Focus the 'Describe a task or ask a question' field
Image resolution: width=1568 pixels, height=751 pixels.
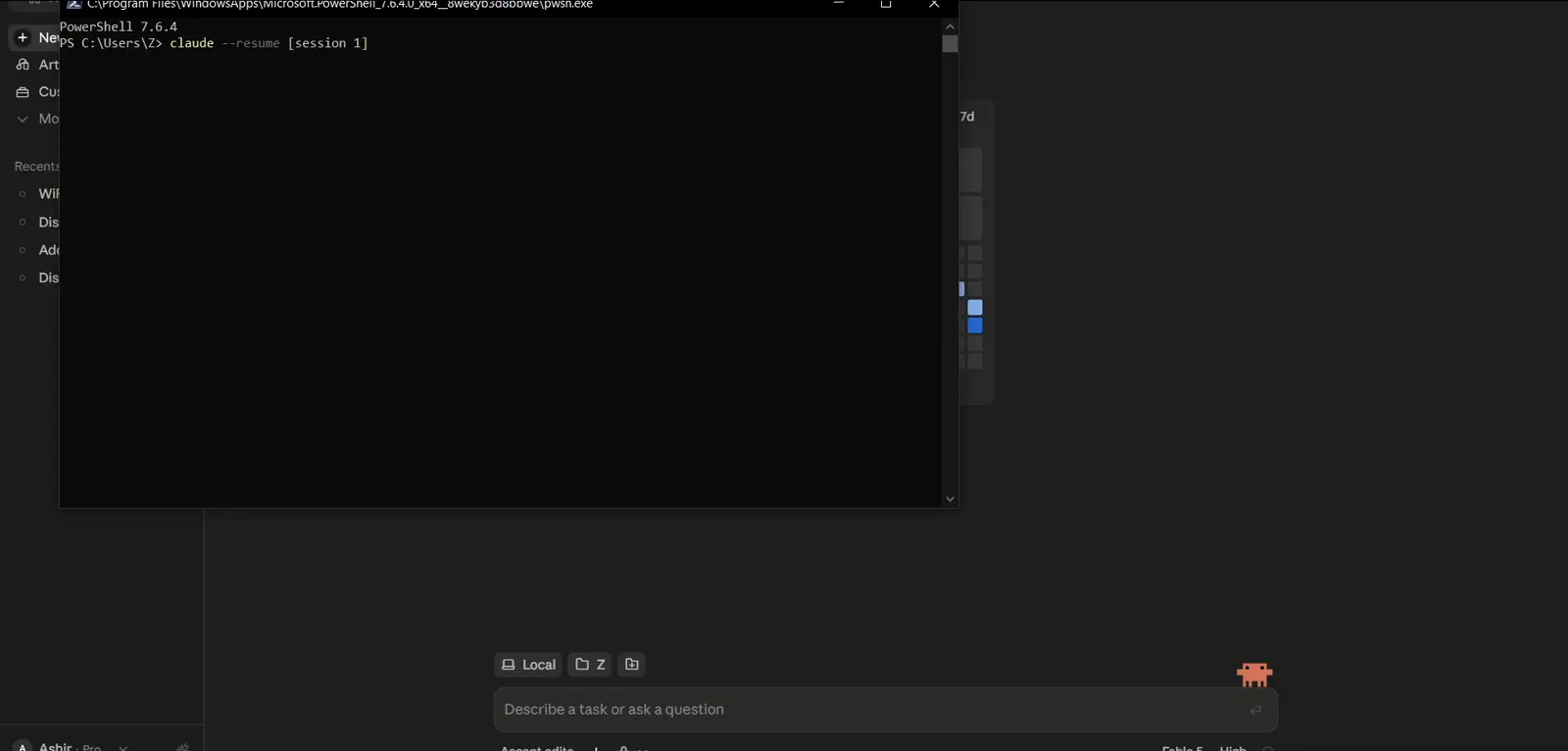pyautogui.click(x=885, y=710)
